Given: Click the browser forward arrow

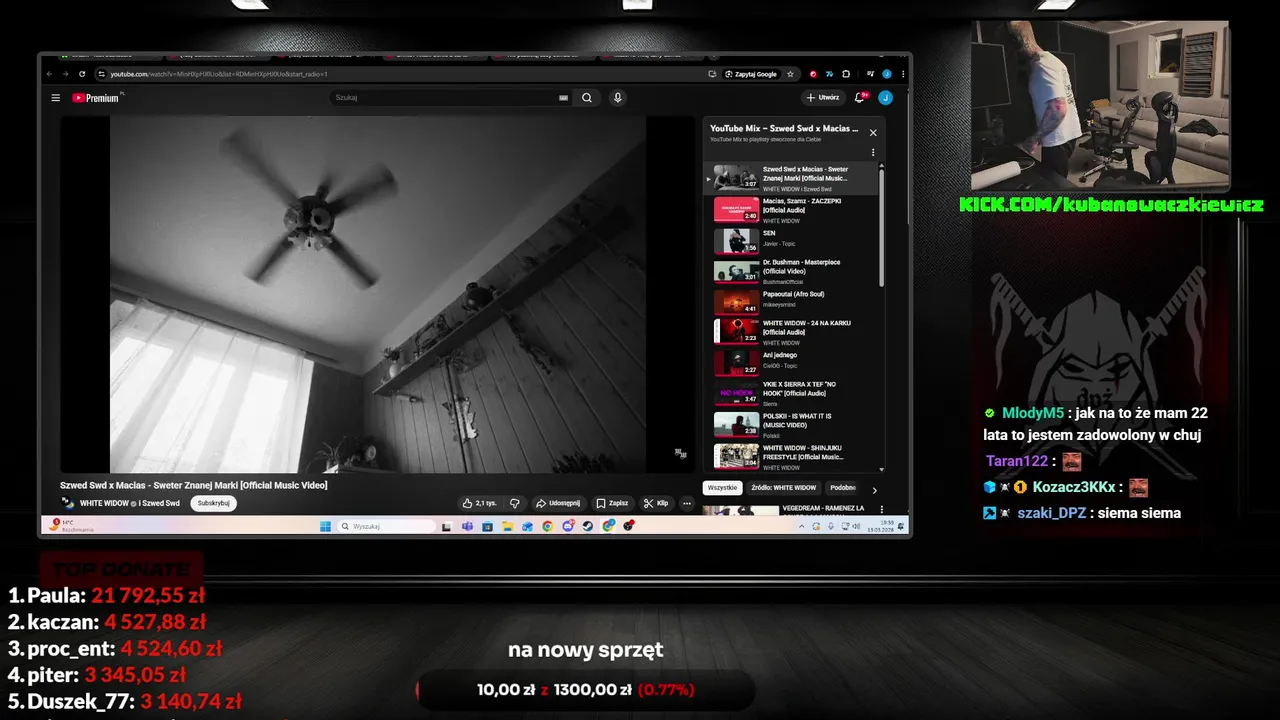Looking at the screenshot, I should [66, 74].
